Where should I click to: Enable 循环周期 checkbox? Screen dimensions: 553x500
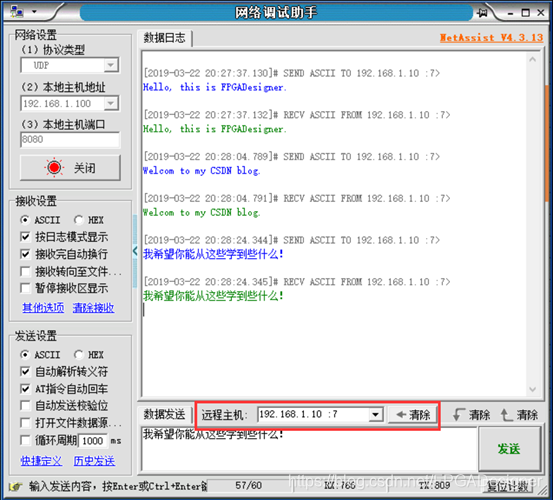25,440
